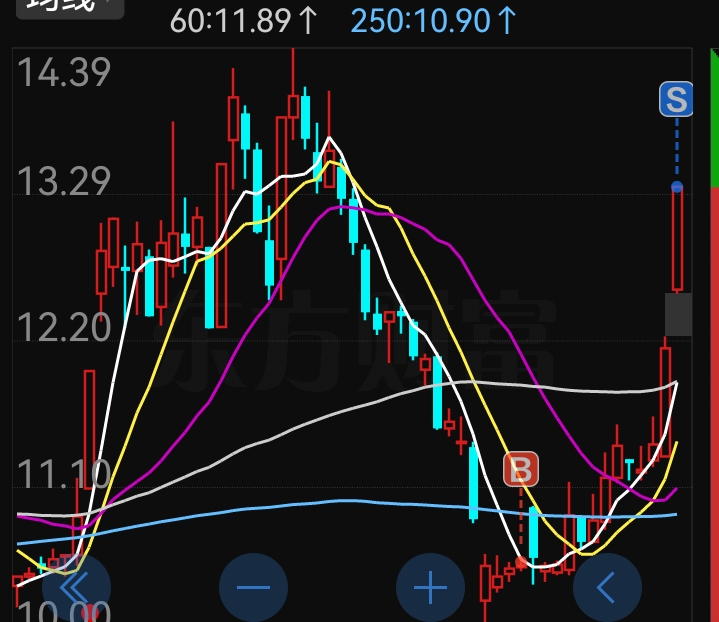Image resolution: width=719 pixels, height=622 pixels.
Task: Tap the zoom out minus button
Action: point(254,587)
